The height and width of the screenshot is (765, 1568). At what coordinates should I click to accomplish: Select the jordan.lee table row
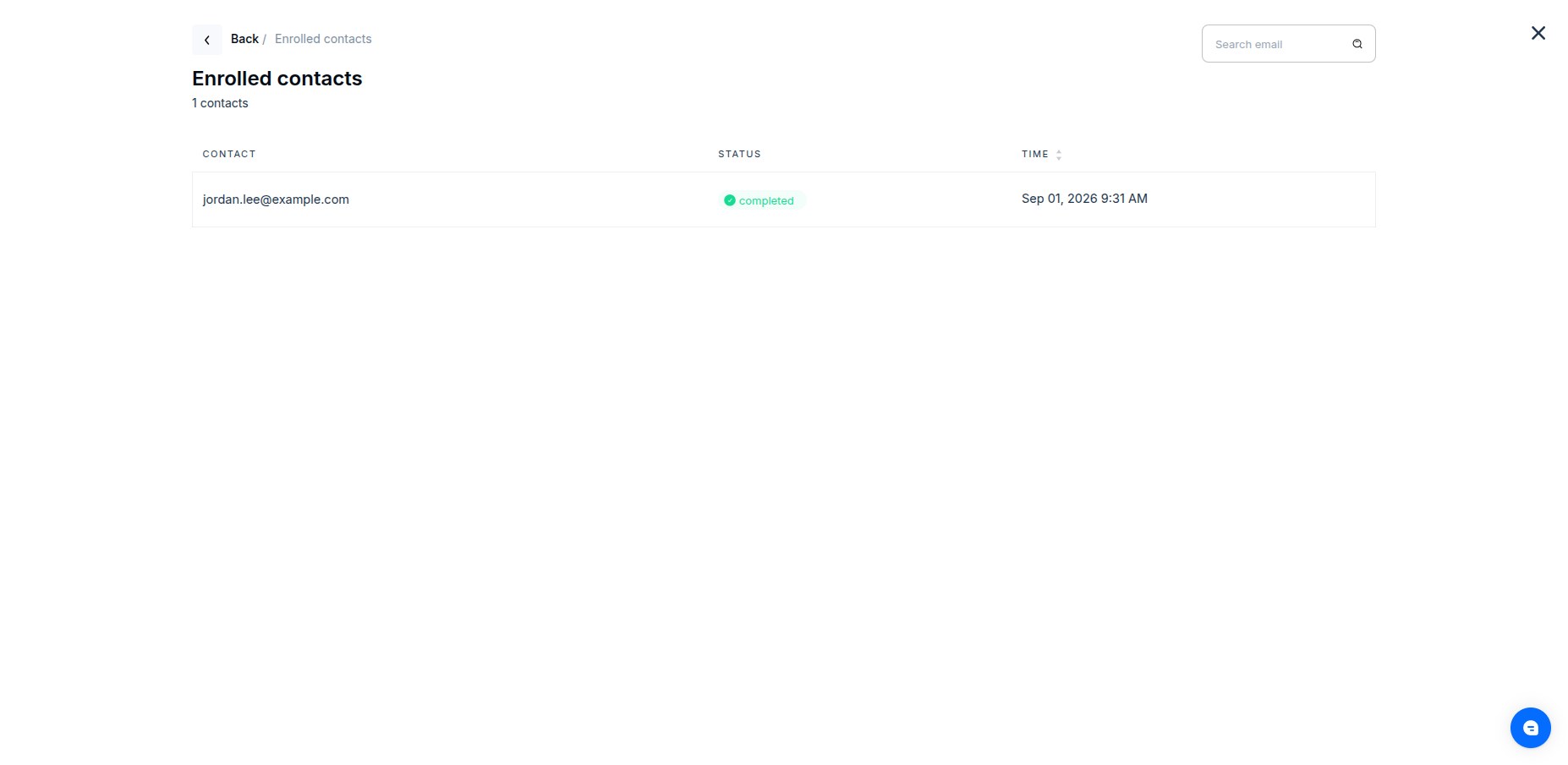[784, 199]
